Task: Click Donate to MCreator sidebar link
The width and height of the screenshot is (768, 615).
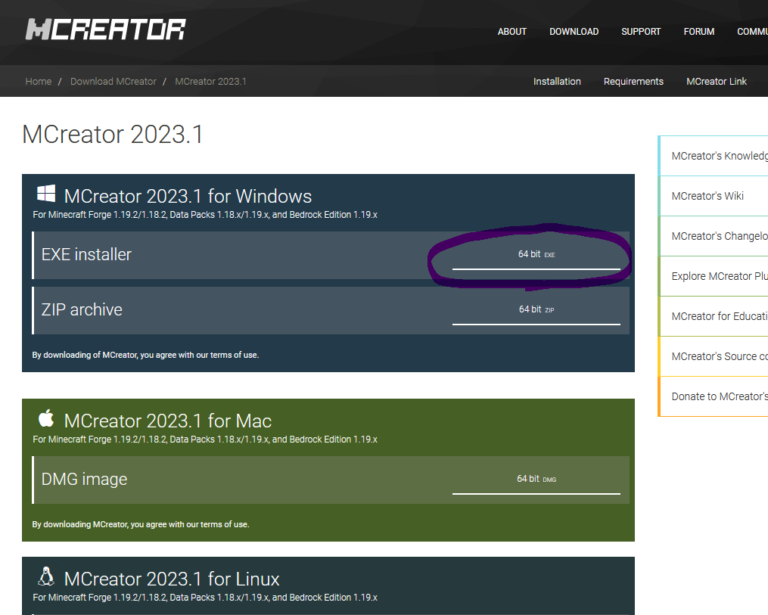Action: click(x=718, y=396)
